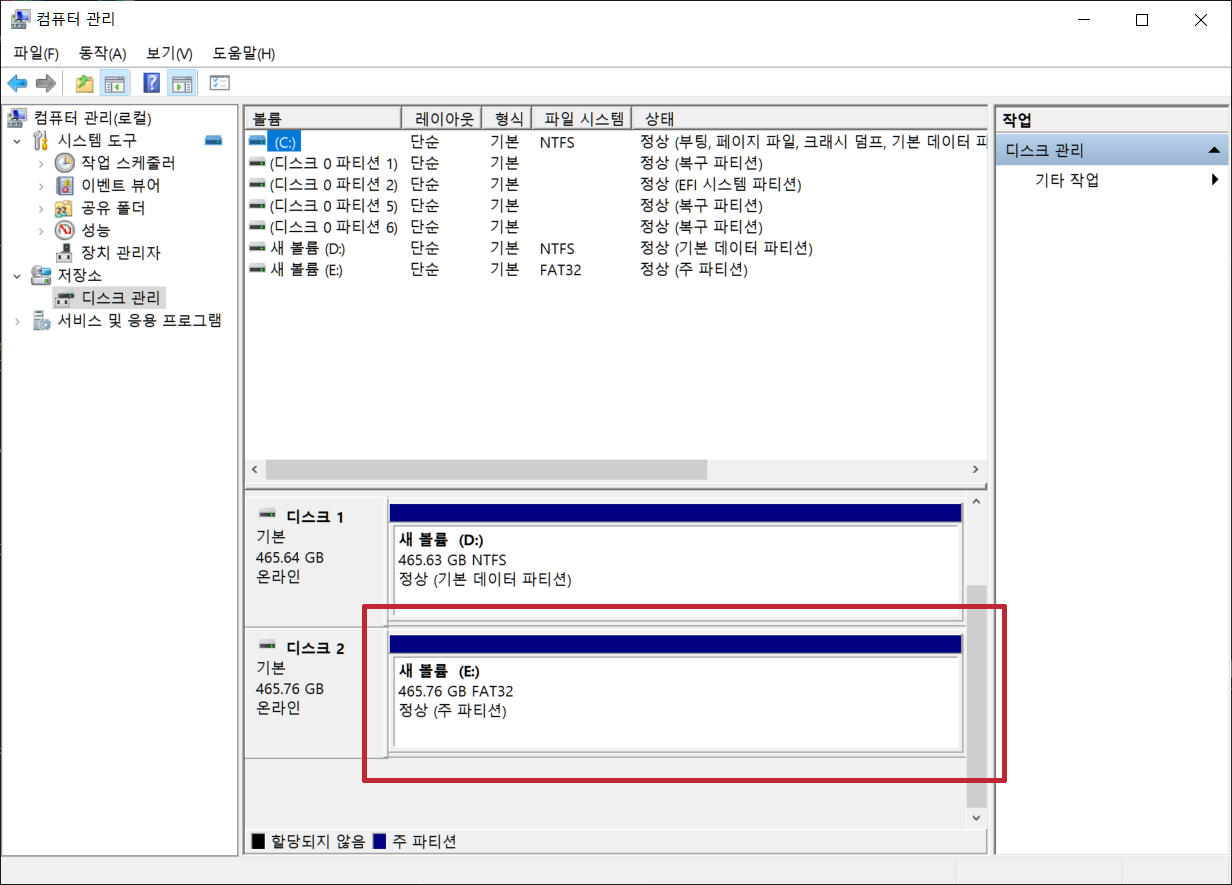
Task: Open the 보기(V) menu
Action: [168, 52]
